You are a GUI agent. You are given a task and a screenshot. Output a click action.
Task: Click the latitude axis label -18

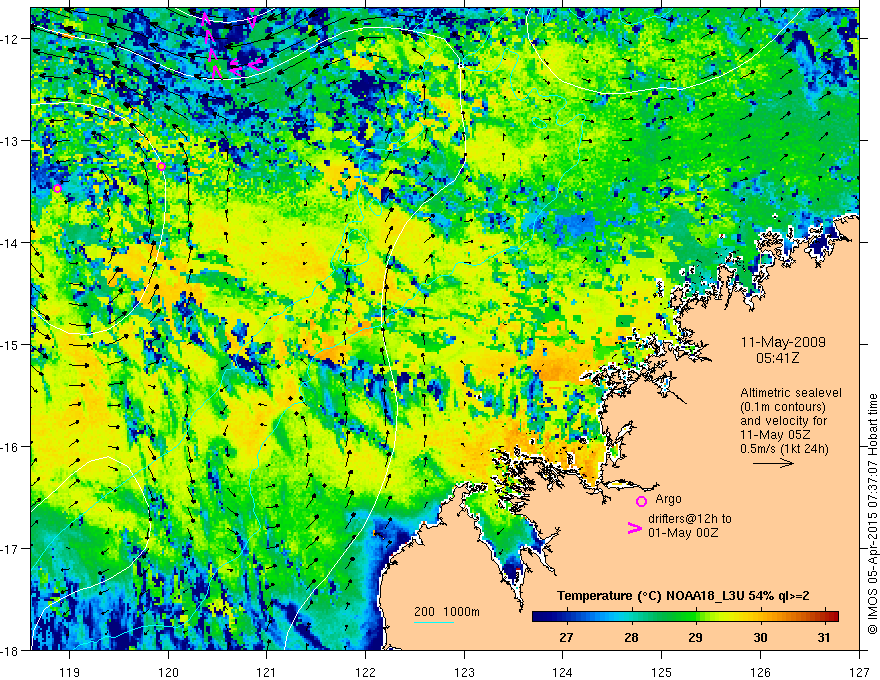[x=11, y=651]
